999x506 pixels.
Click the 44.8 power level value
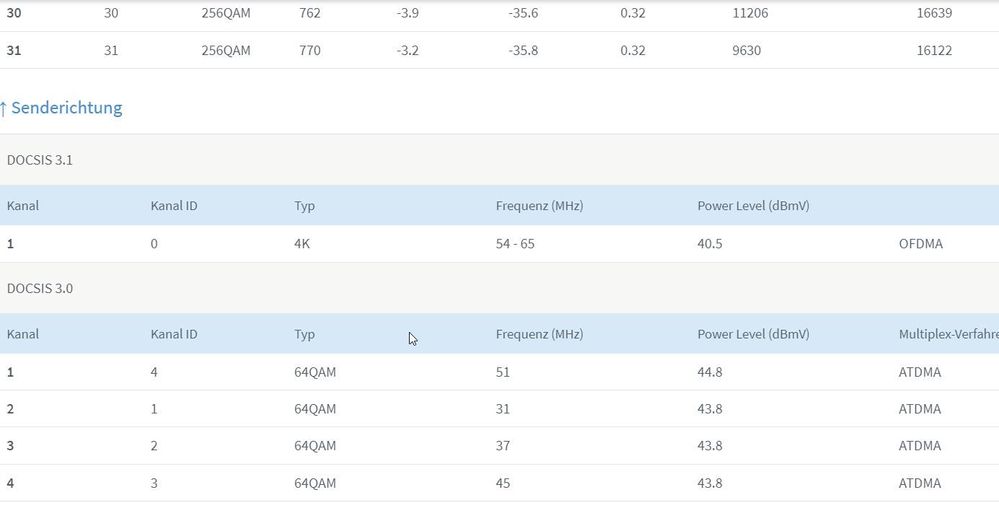(711, 372)
